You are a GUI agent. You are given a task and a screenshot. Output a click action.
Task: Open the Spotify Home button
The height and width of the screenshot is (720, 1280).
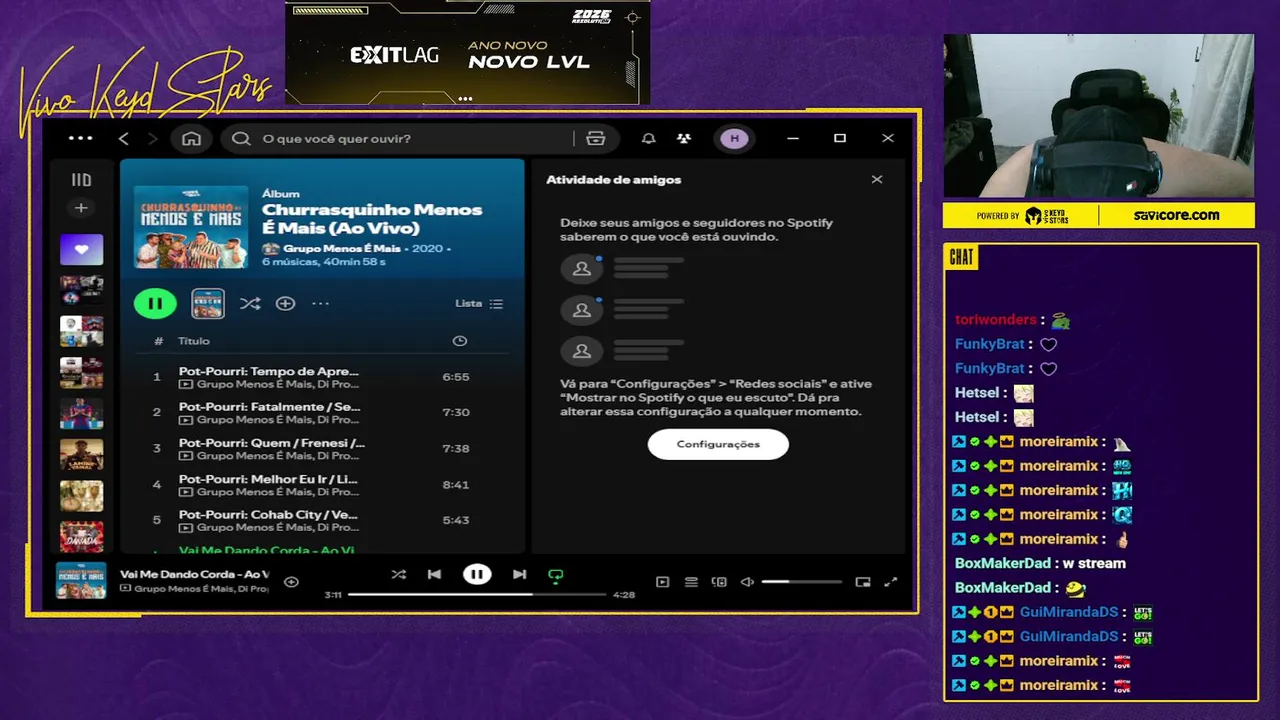tap(191, 138)
